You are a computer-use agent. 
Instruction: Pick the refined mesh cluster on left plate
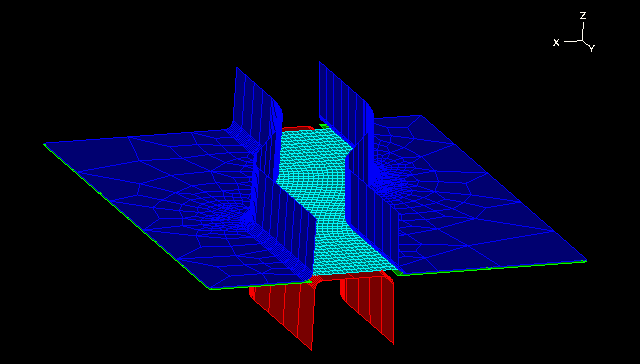[x=229, y=212]
